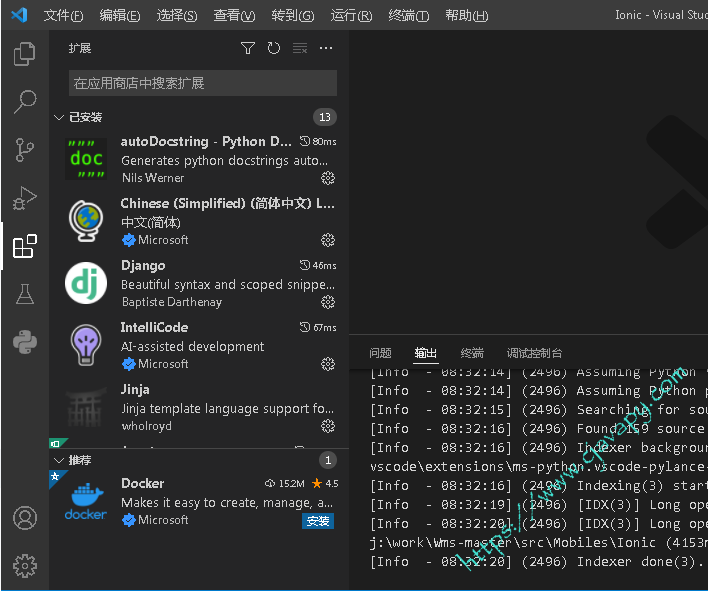Select the Django dj logo
The height and width of the screenshot is (591, 708).
click(86, 283)
